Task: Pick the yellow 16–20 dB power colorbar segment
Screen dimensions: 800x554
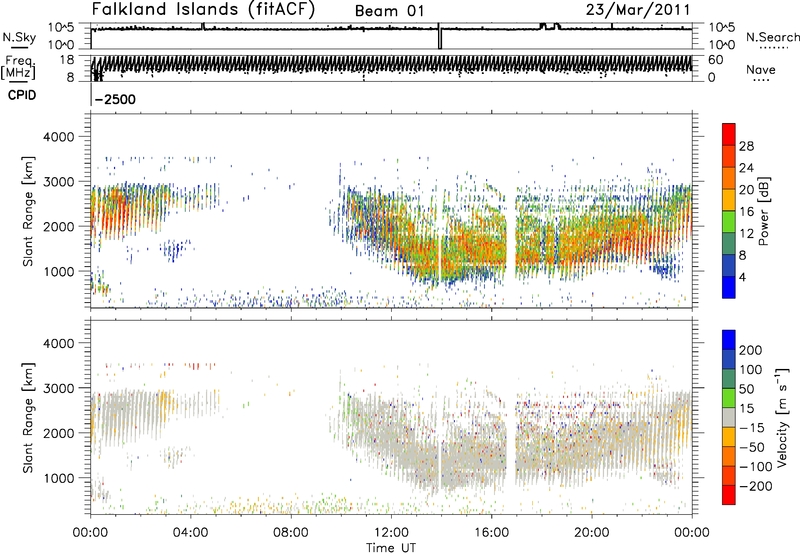Action: click(x=729, y=199)
